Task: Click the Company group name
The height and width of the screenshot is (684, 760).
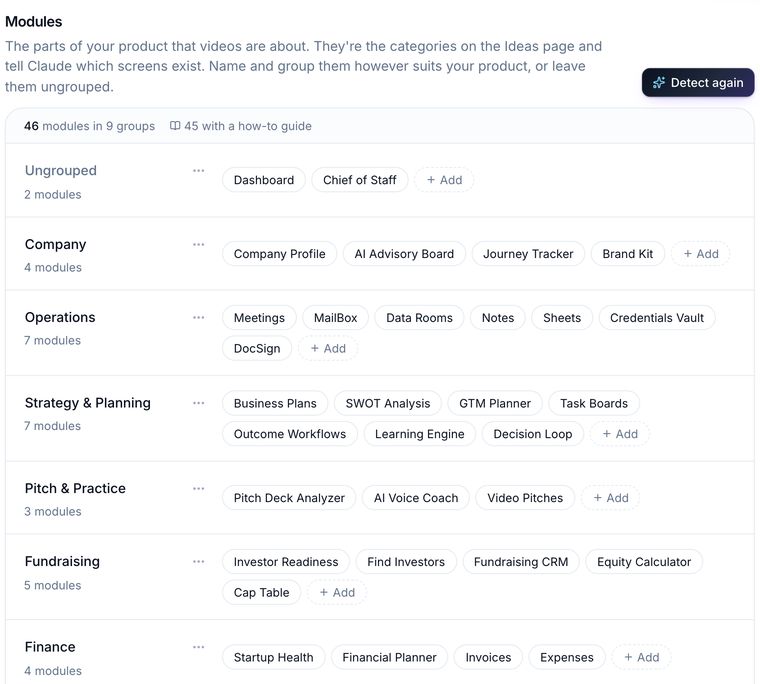Action: (55, 244)
